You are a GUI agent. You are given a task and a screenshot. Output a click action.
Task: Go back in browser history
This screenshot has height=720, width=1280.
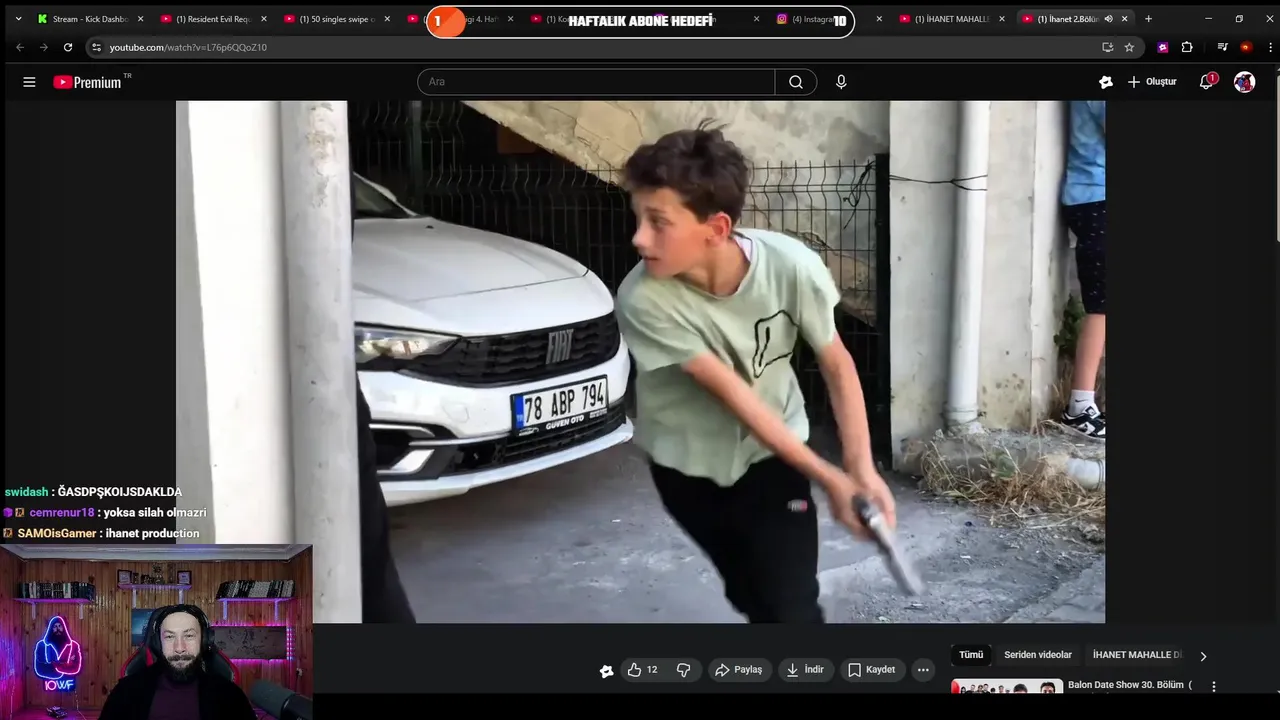click(x=20, y=47)
